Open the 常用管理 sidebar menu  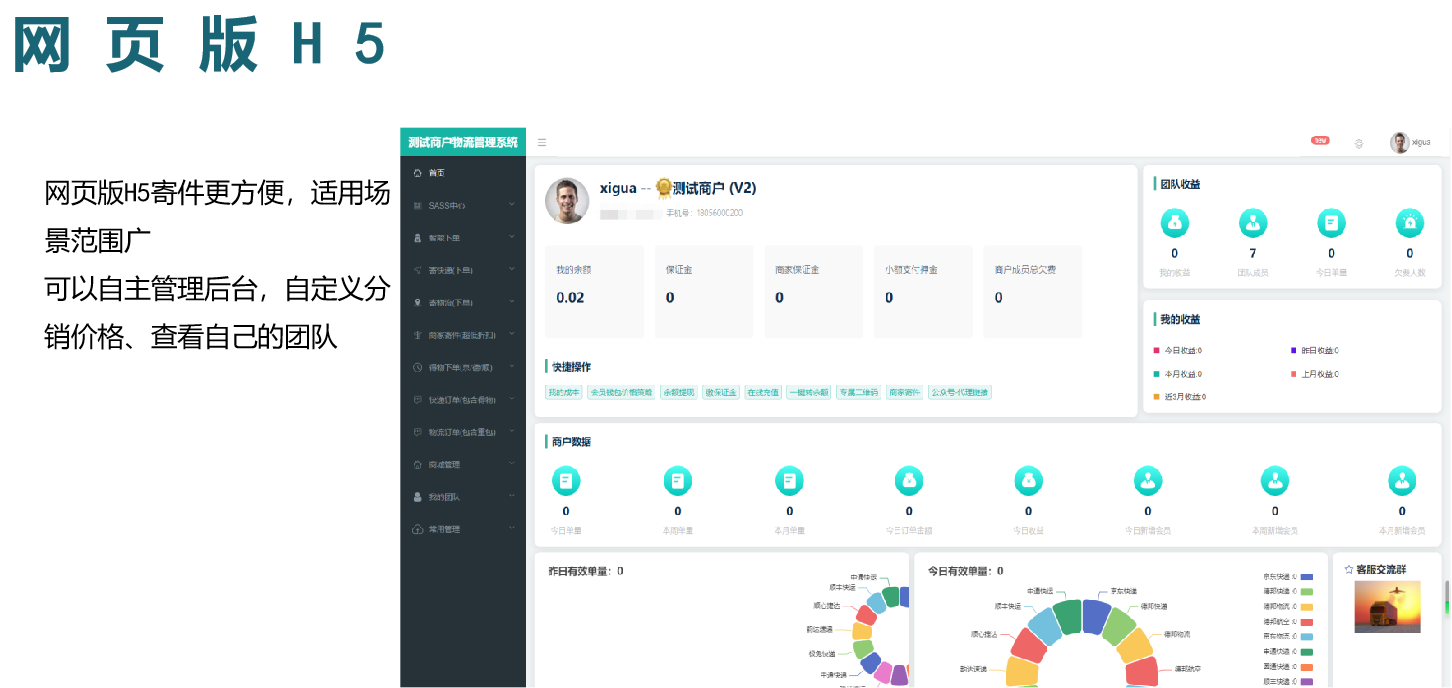coord(463,529)
